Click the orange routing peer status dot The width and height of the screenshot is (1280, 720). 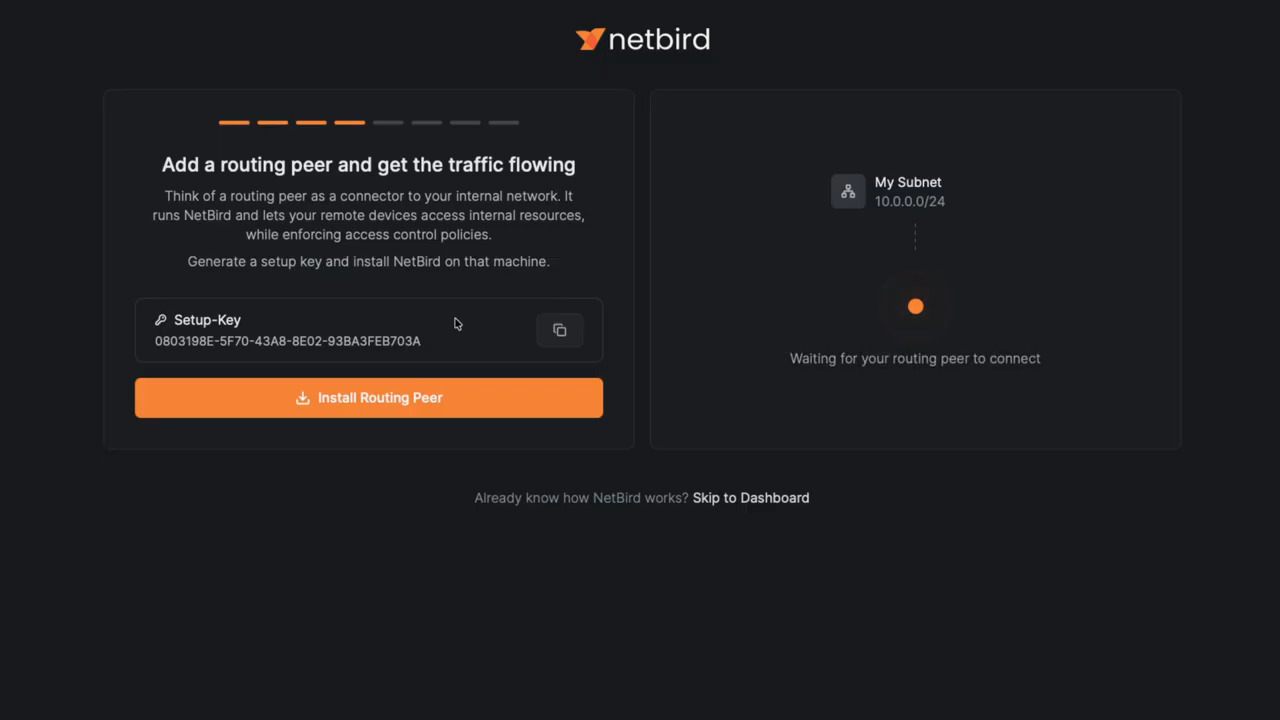915,306
